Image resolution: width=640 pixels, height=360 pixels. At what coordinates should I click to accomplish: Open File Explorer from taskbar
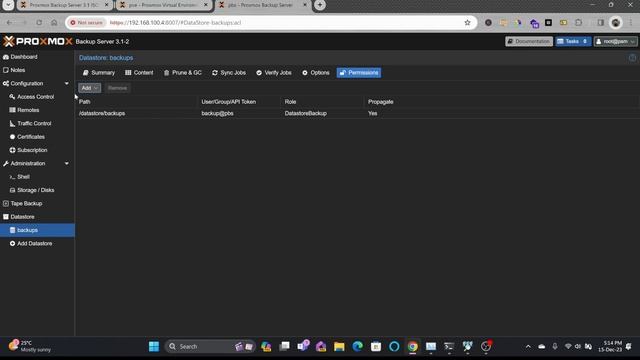[339, 347]
